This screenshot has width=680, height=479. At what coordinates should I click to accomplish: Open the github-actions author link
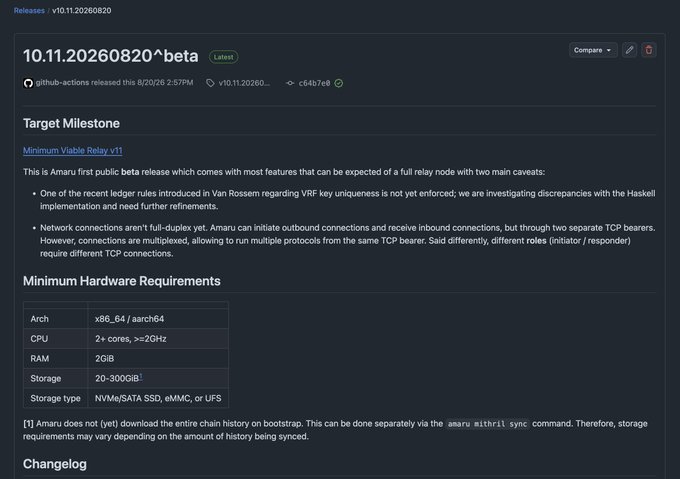(x=62, y=82)
